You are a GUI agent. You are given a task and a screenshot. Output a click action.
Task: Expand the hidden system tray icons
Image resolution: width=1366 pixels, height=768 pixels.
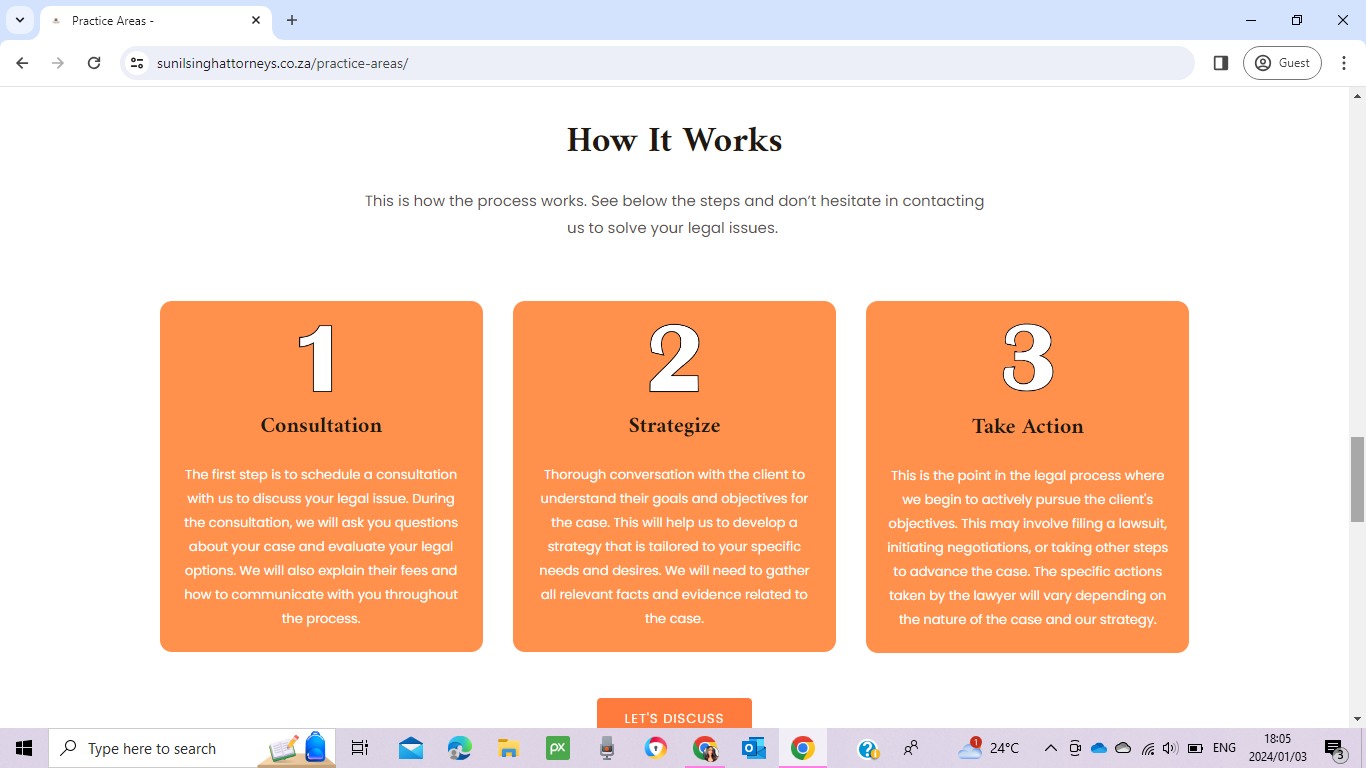[1050, 748]
